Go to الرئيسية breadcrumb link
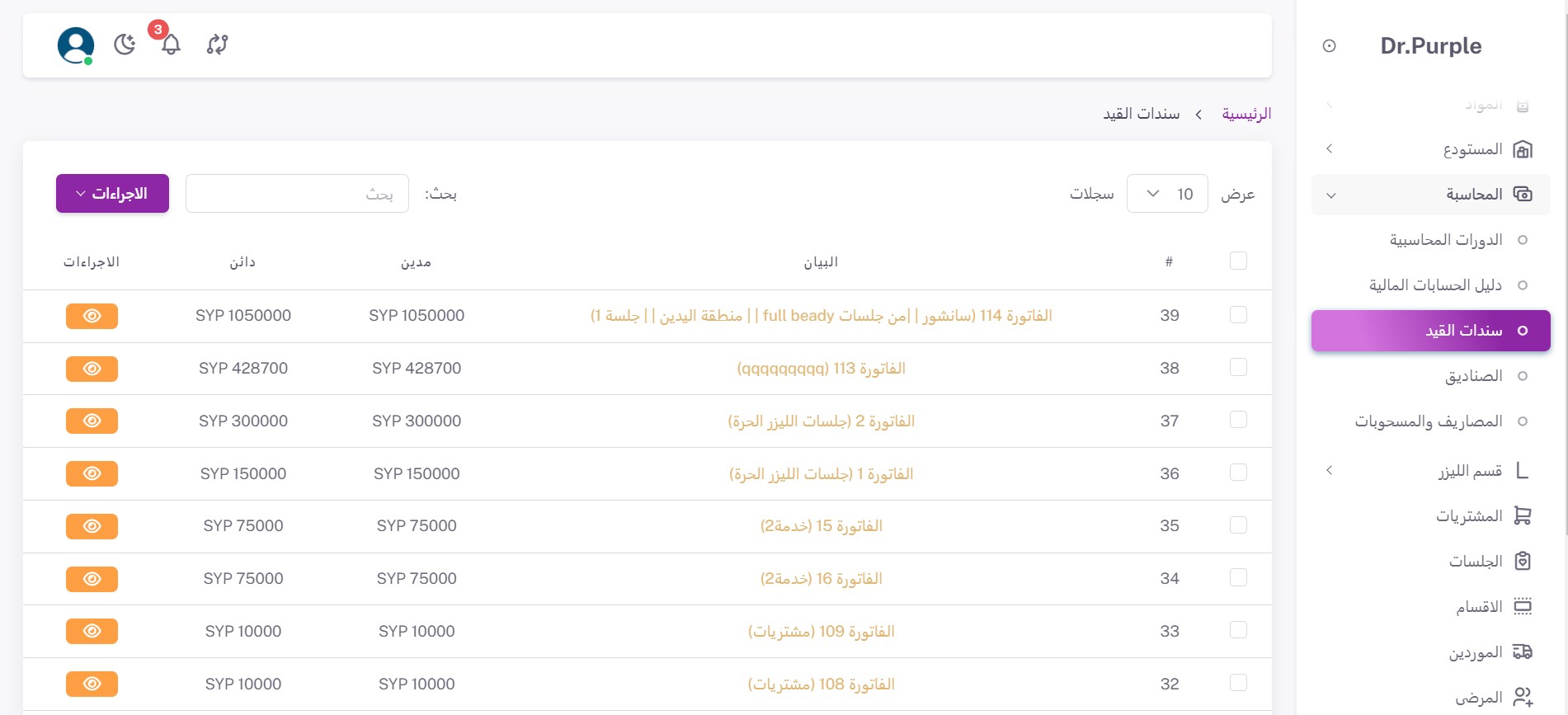The image size is (1568, 715). pos(1246,114)
